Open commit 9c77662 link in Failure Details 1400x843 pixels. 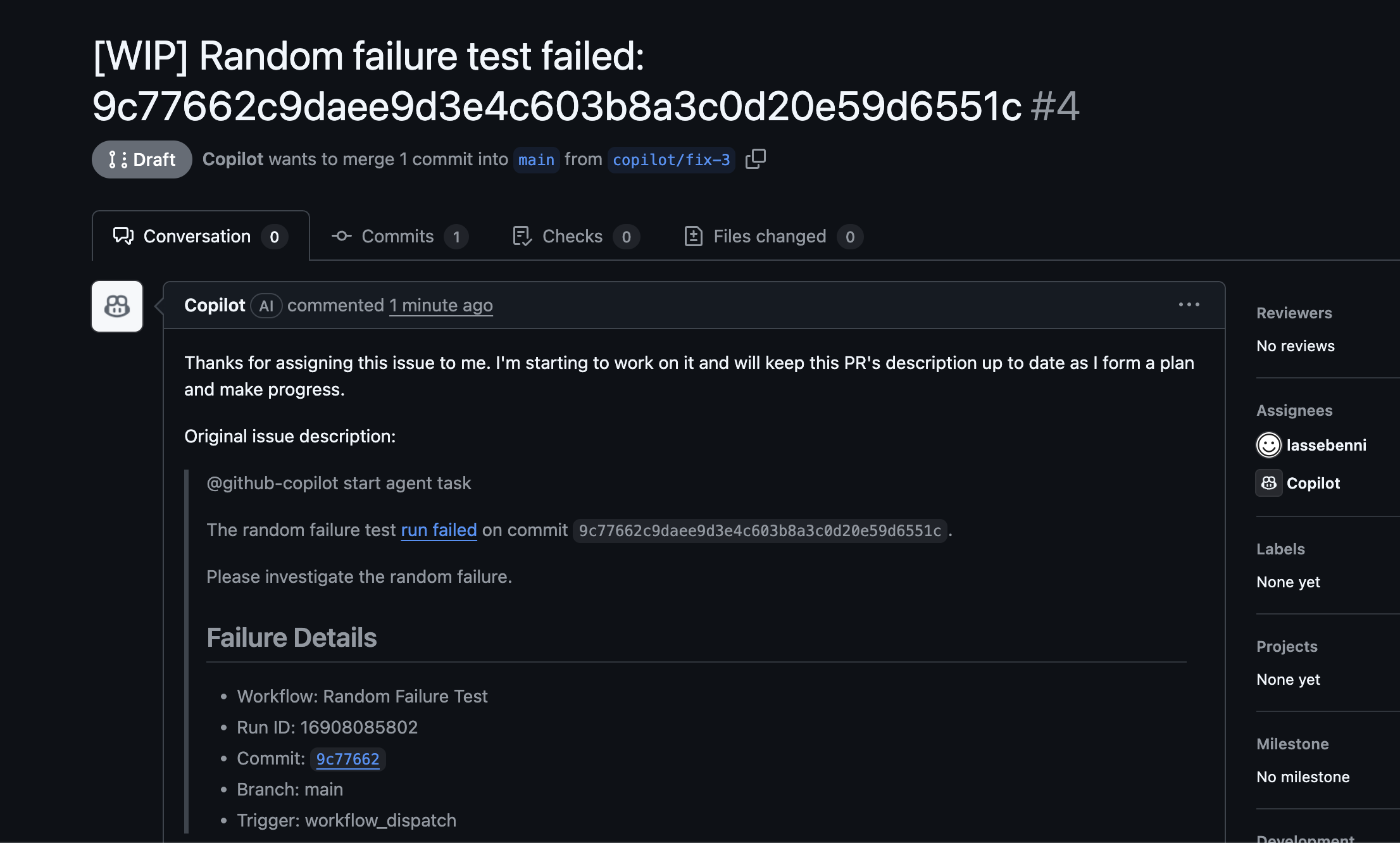[347, 759]
